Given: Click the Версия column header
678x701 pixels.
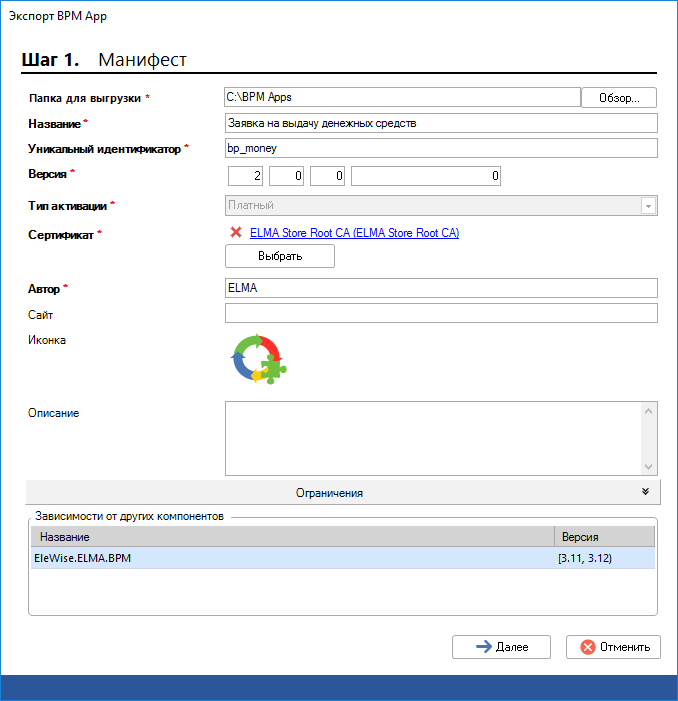Looking at the screenshot, I should click(x=605, y=536).
